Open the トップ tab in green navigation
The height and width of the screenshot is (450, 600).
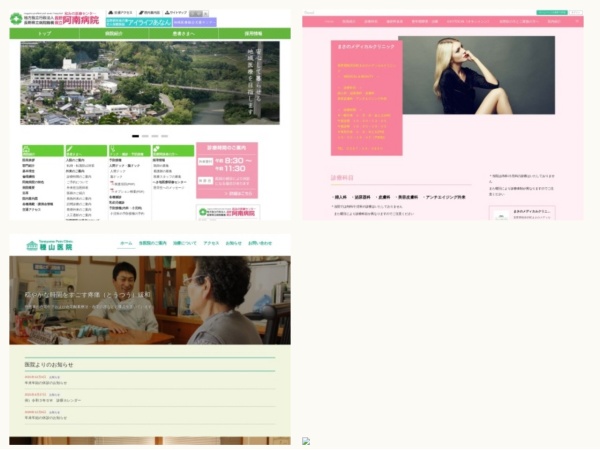[x=44, y=33]
